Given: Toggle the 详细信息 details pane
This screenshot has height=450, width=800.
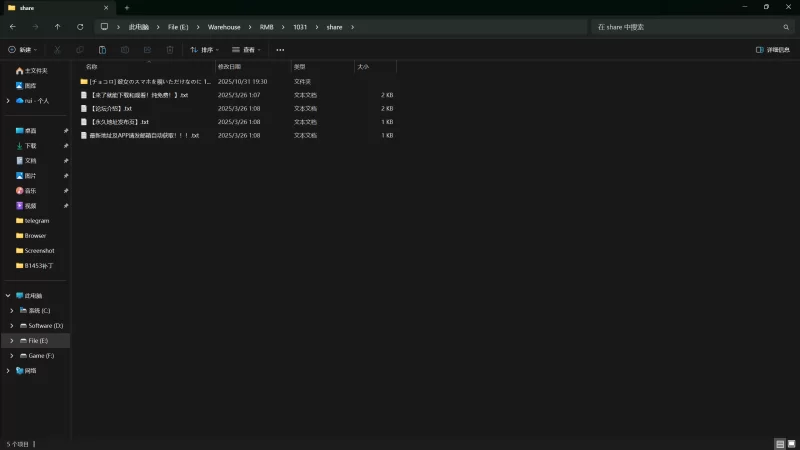Looking at the screenshot, I should (x=772, y=49).
